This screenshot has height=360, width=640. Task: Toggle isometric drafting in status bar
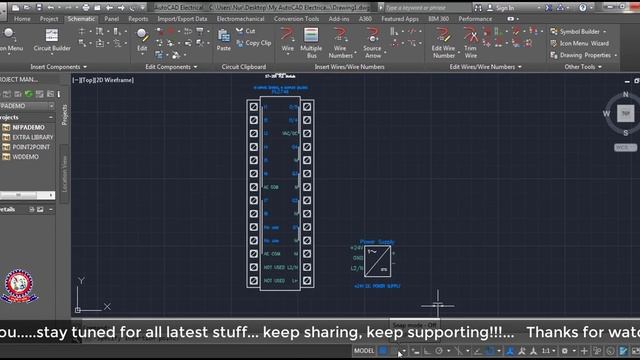click(459, 351)
